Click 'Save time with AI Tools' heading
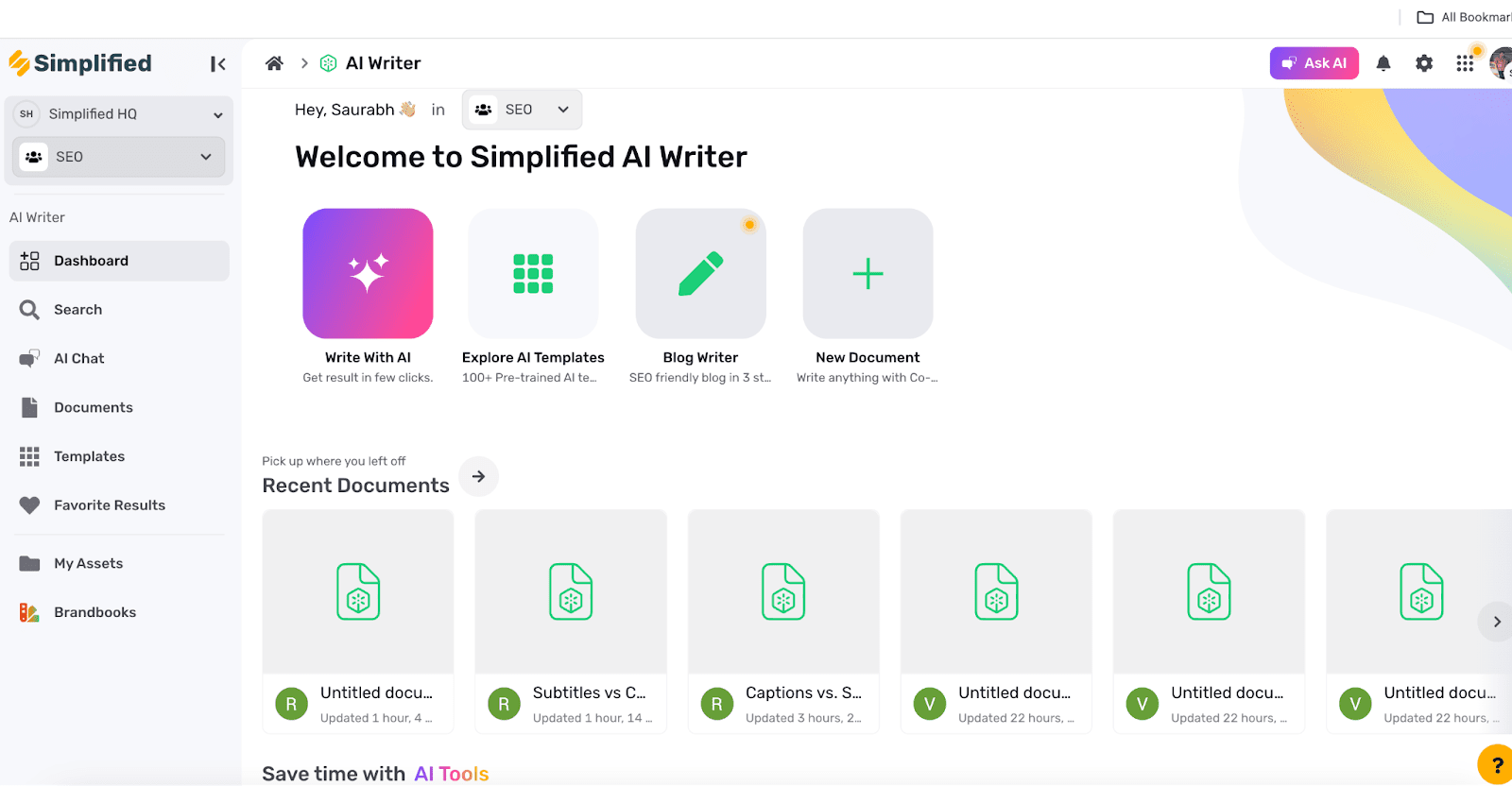The height and width of the screenshot is (786, 1512). [375, 774]
